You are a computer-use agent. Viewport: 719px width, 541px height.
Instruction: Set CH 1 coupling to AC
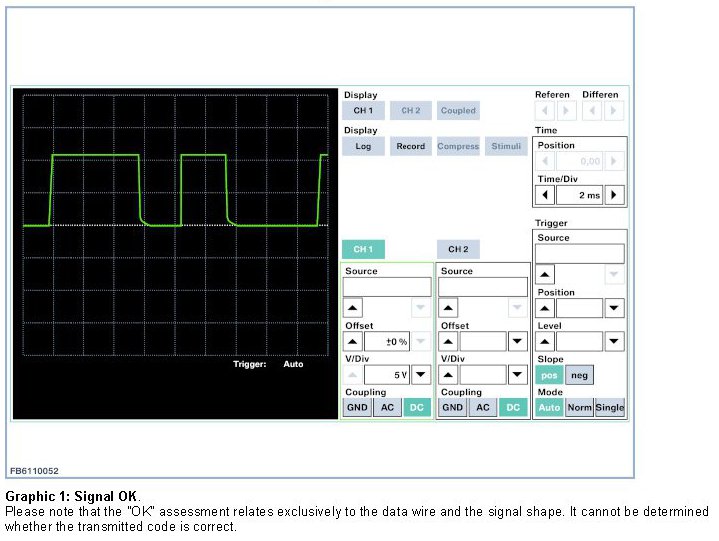point(387,407)
